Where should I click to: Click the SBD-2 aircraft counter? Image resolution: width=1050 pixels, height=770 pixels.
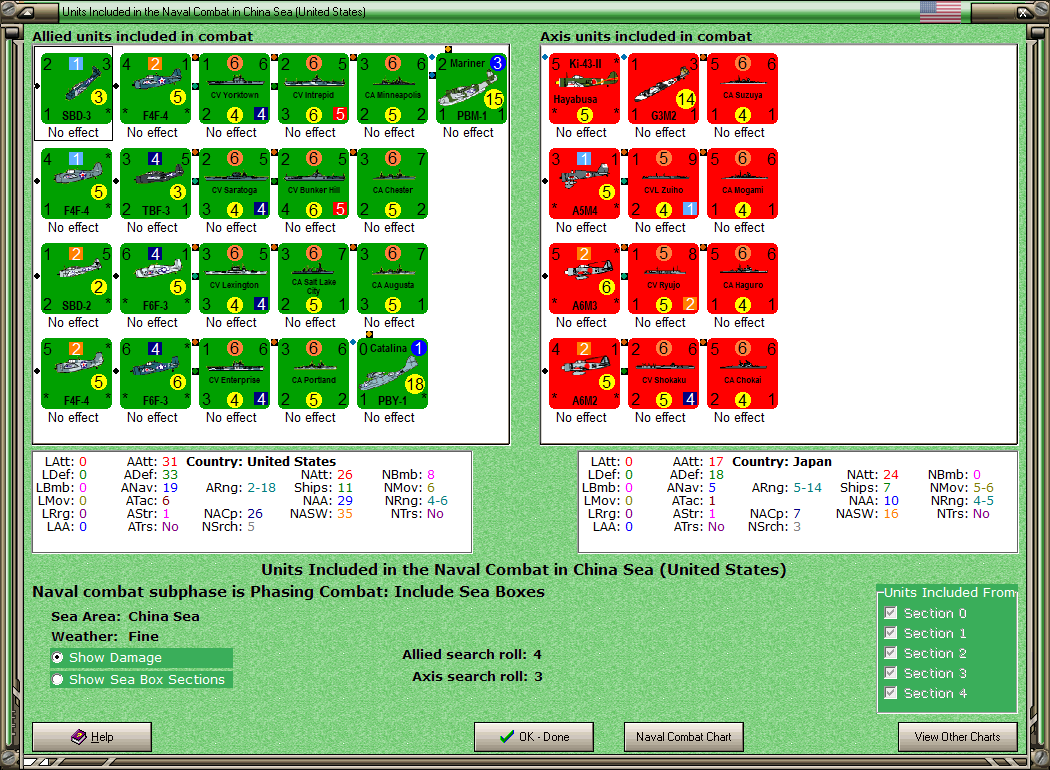pyautogui.click(x=76, y=279)
